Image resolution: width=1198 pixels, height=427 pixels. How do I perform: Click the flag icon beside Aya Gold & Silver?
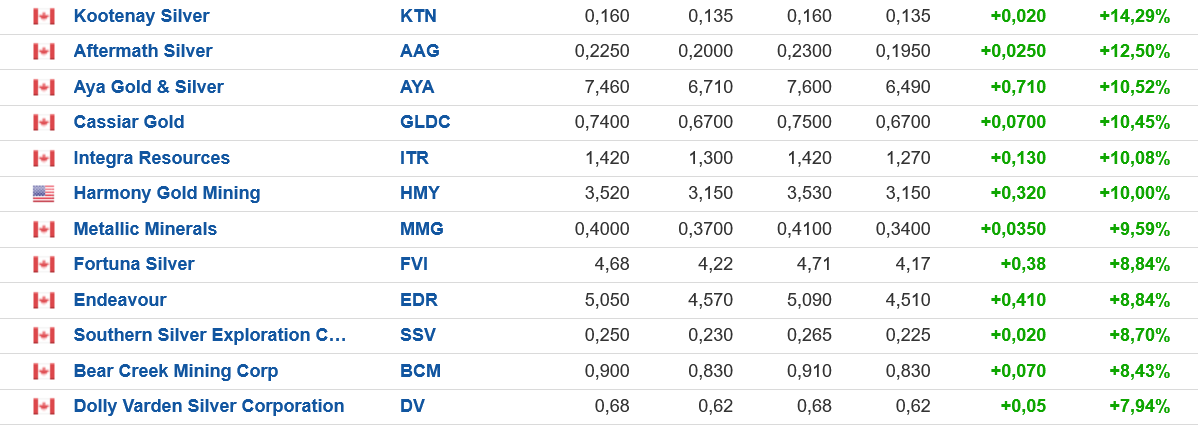click(x=43, y=87)
